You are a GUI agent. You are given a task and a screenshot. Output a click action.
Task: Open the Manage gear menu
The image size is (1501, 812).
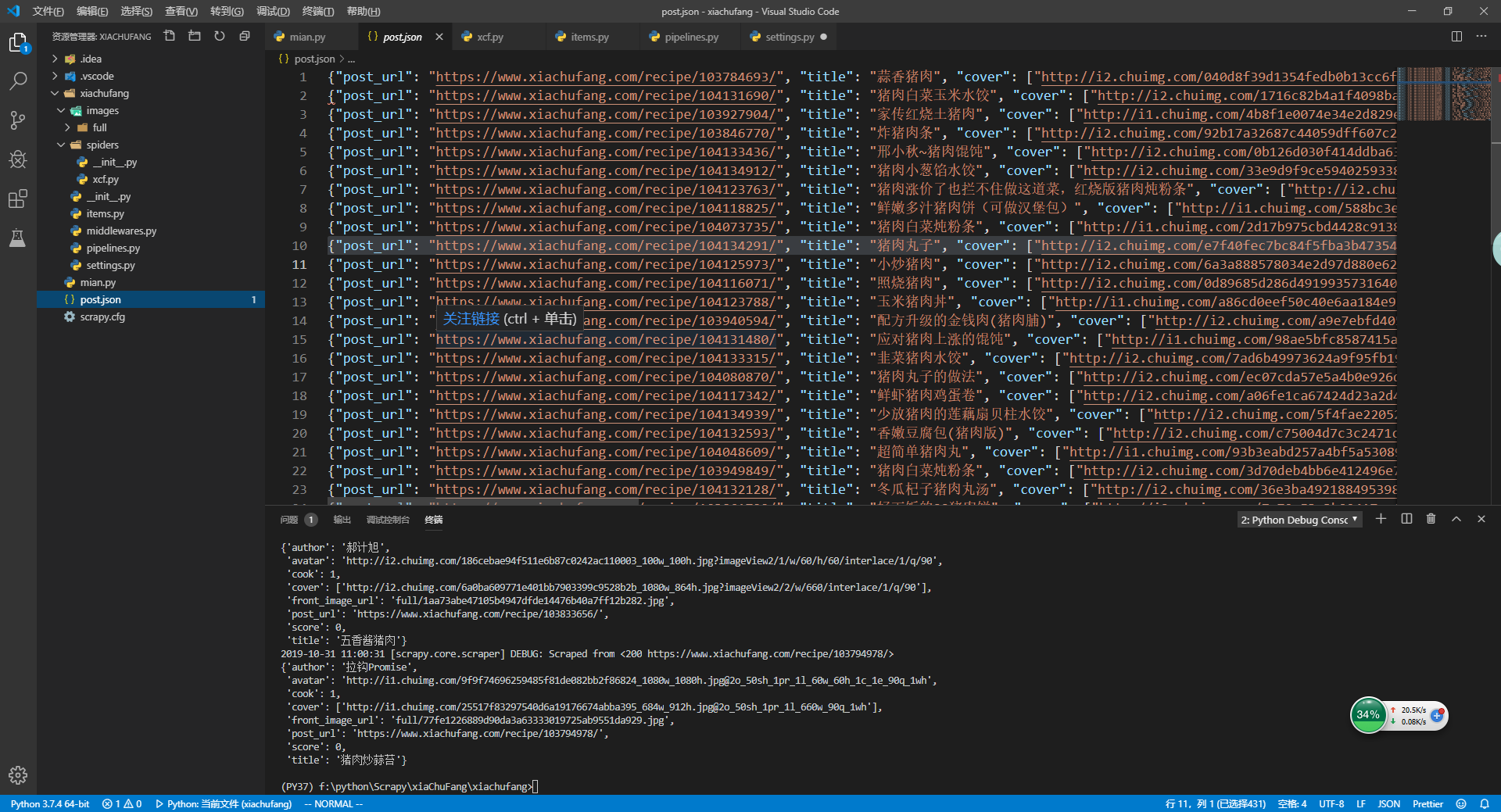18,775
